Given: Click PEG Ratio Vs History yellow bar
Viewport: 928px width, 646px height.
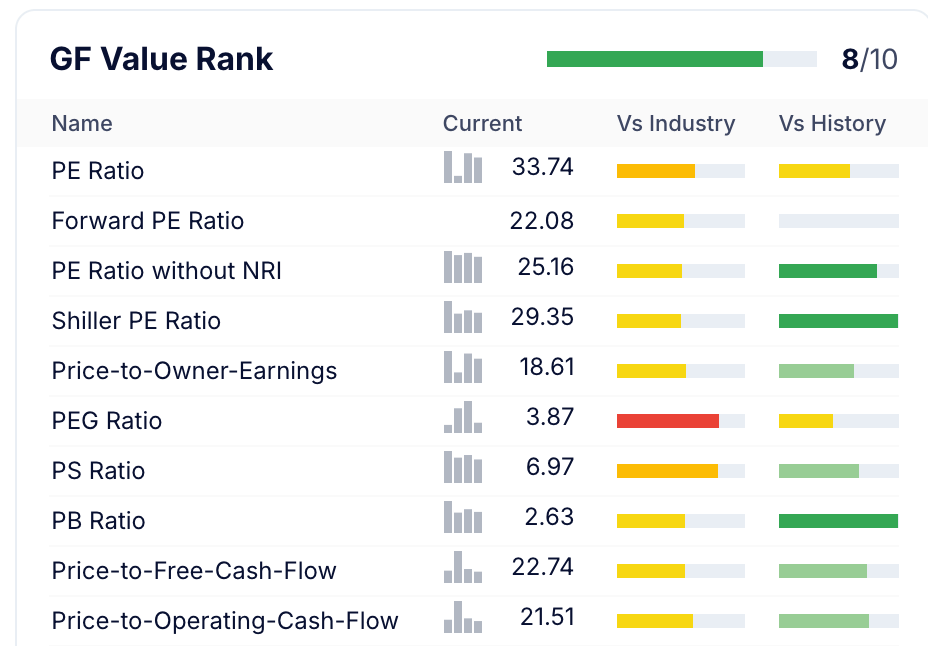Looking at the screenshot, I should pos(806,421).
